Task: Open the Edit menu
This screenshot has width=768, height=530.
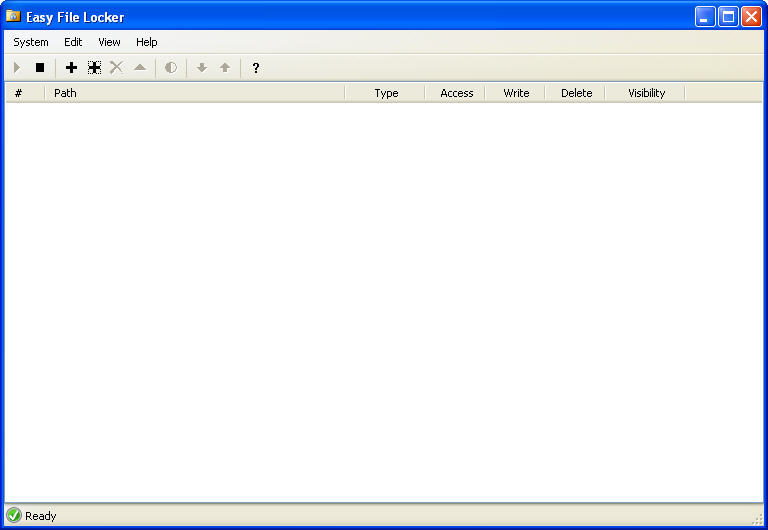Action: pos(73,42)
